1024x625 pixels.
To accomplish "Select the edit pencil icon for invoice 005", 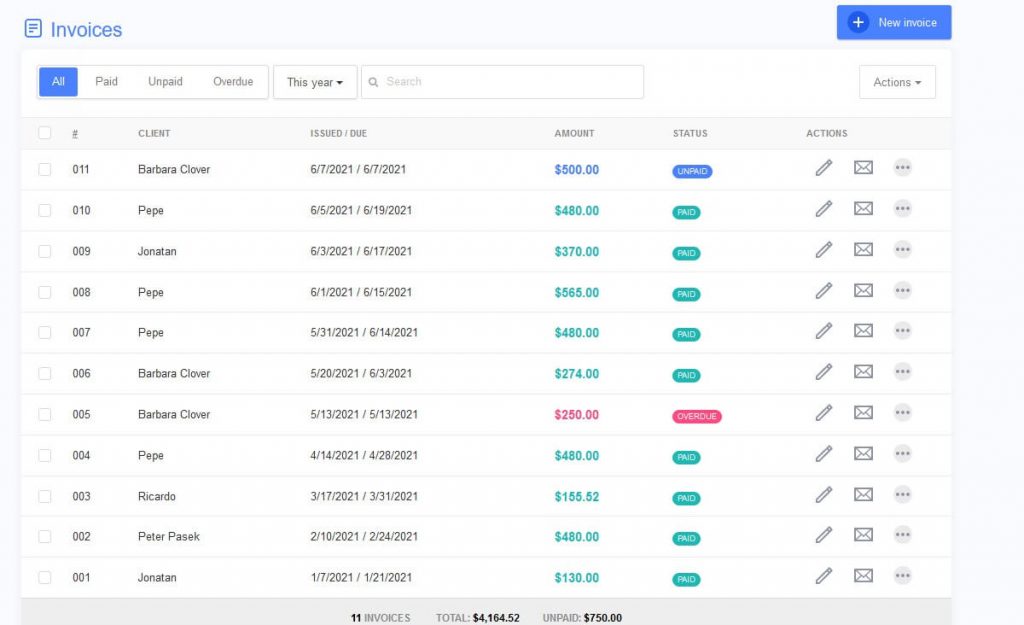I will (823, 412).
